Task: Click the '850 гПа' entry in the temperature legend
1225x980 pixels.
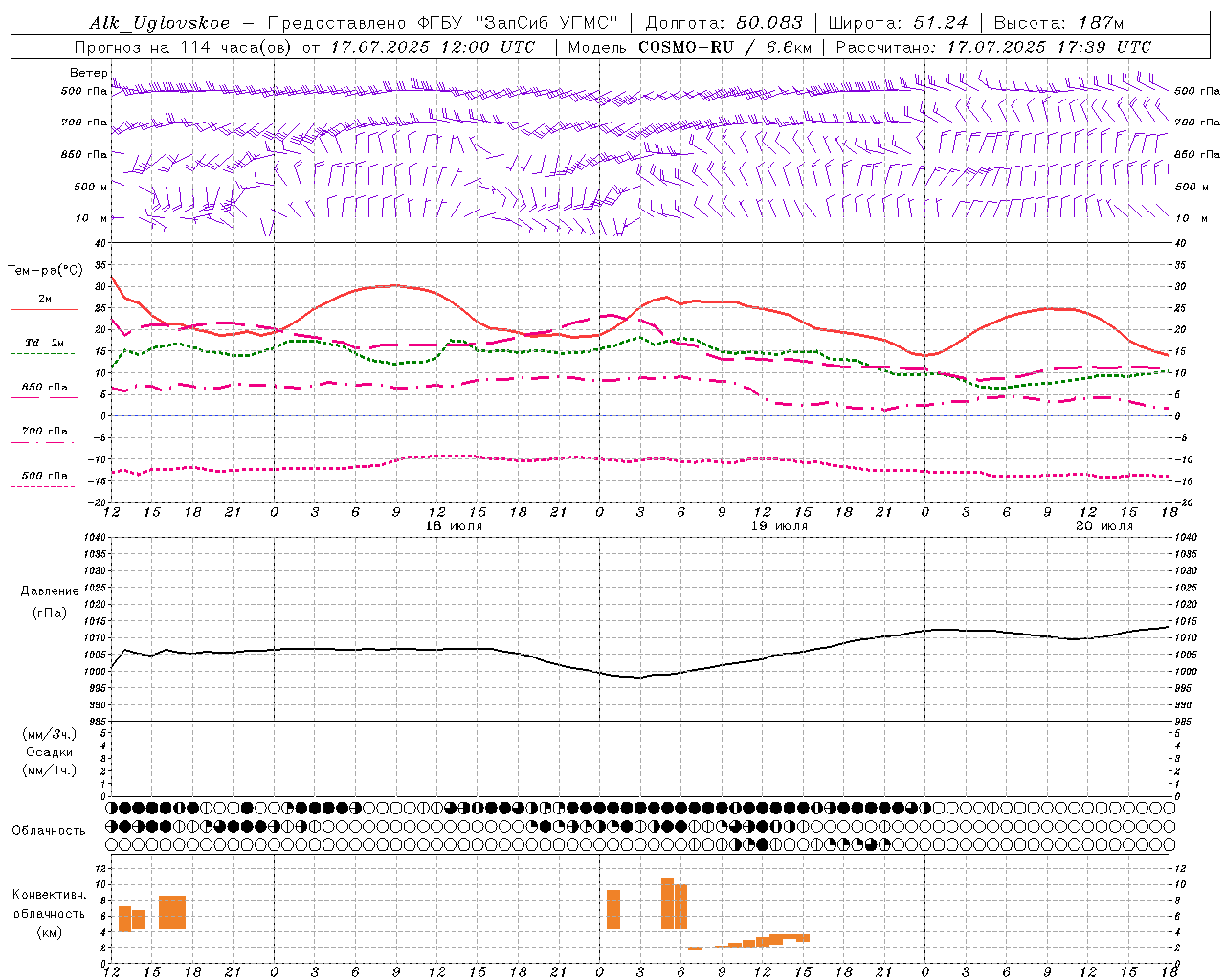Action: tap(45, 388)
